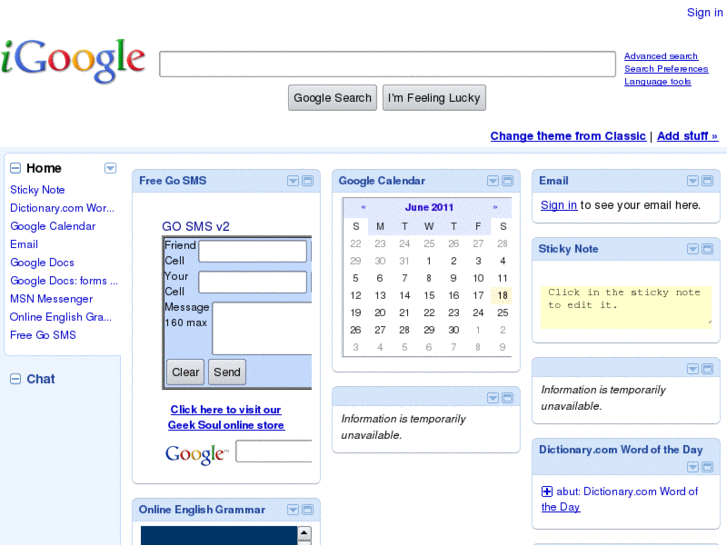
Task: Go to next month in calendar
Action: (x=495, y=207)
